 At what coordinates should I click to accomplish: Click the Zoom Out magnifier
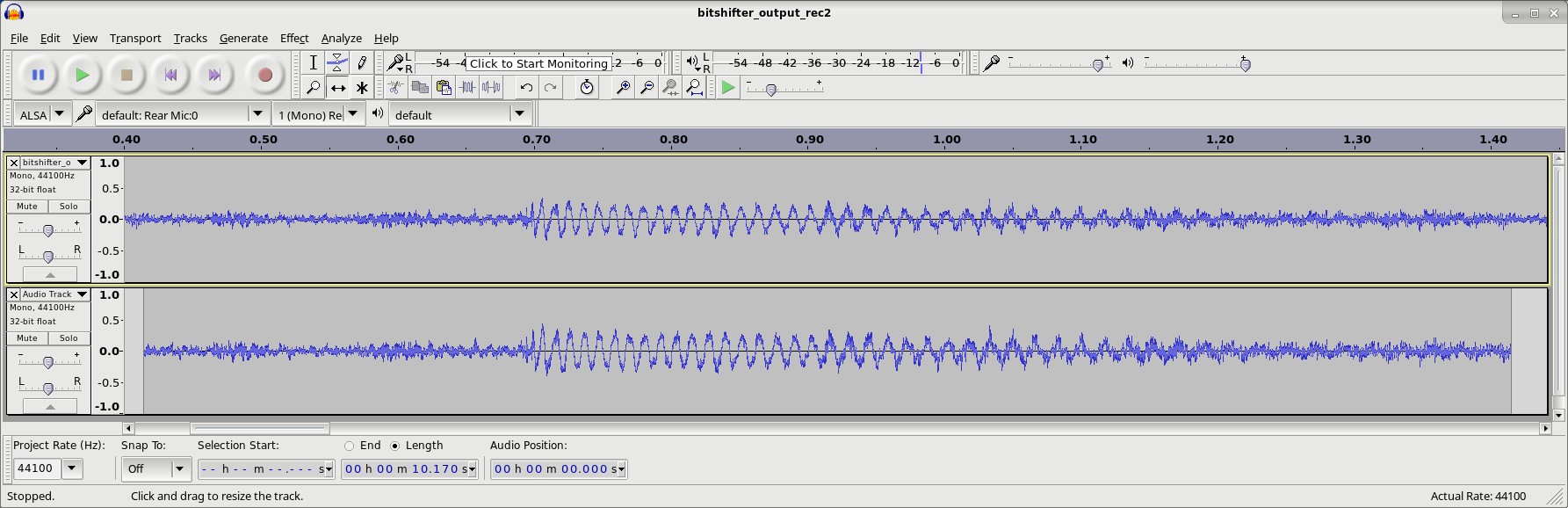tap(647, 88)
